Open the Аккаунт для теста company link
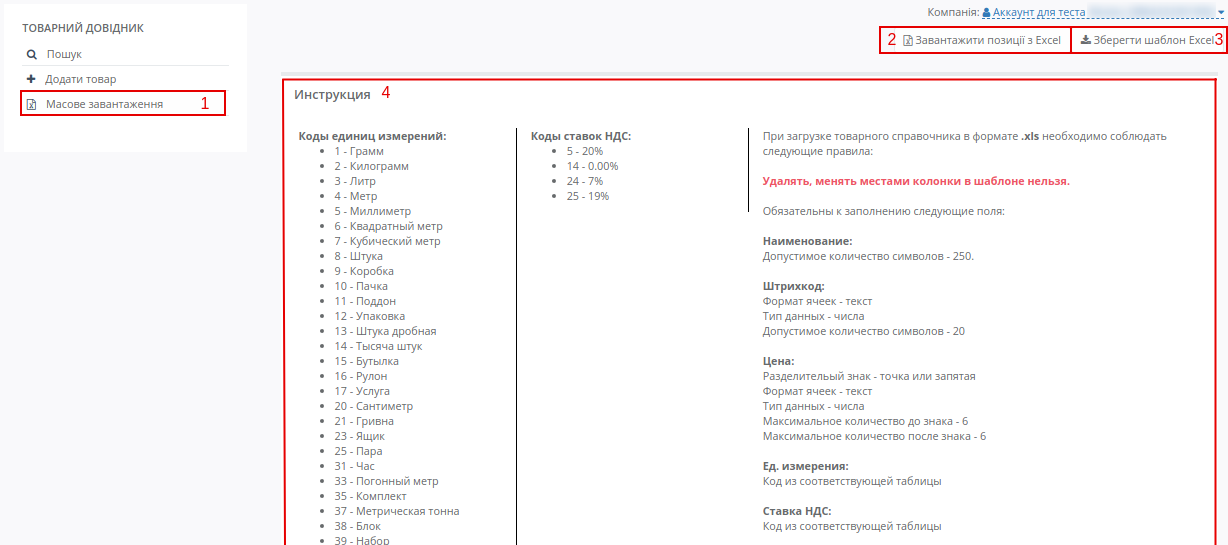Image resolution: width=1228 pixels, height=545 pixels. tap(1039, 13)
